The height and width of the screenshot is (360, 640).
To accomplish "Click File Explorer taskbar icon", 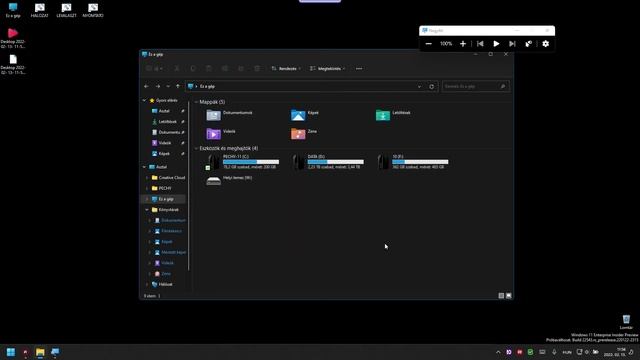I will tap(40, 352).
